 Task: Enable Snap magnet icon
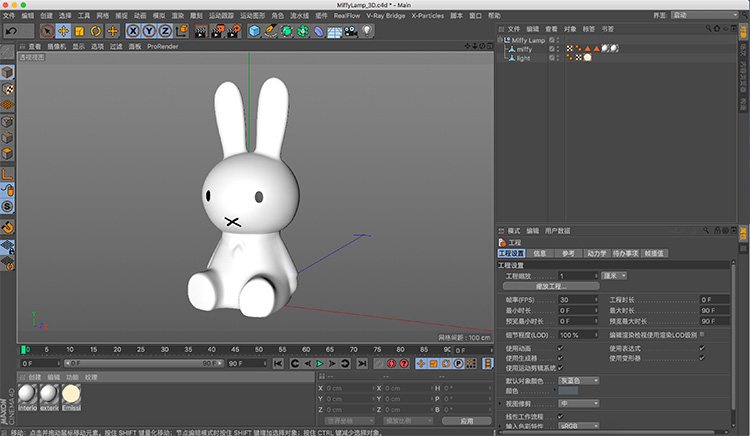(x=7, y=227)
